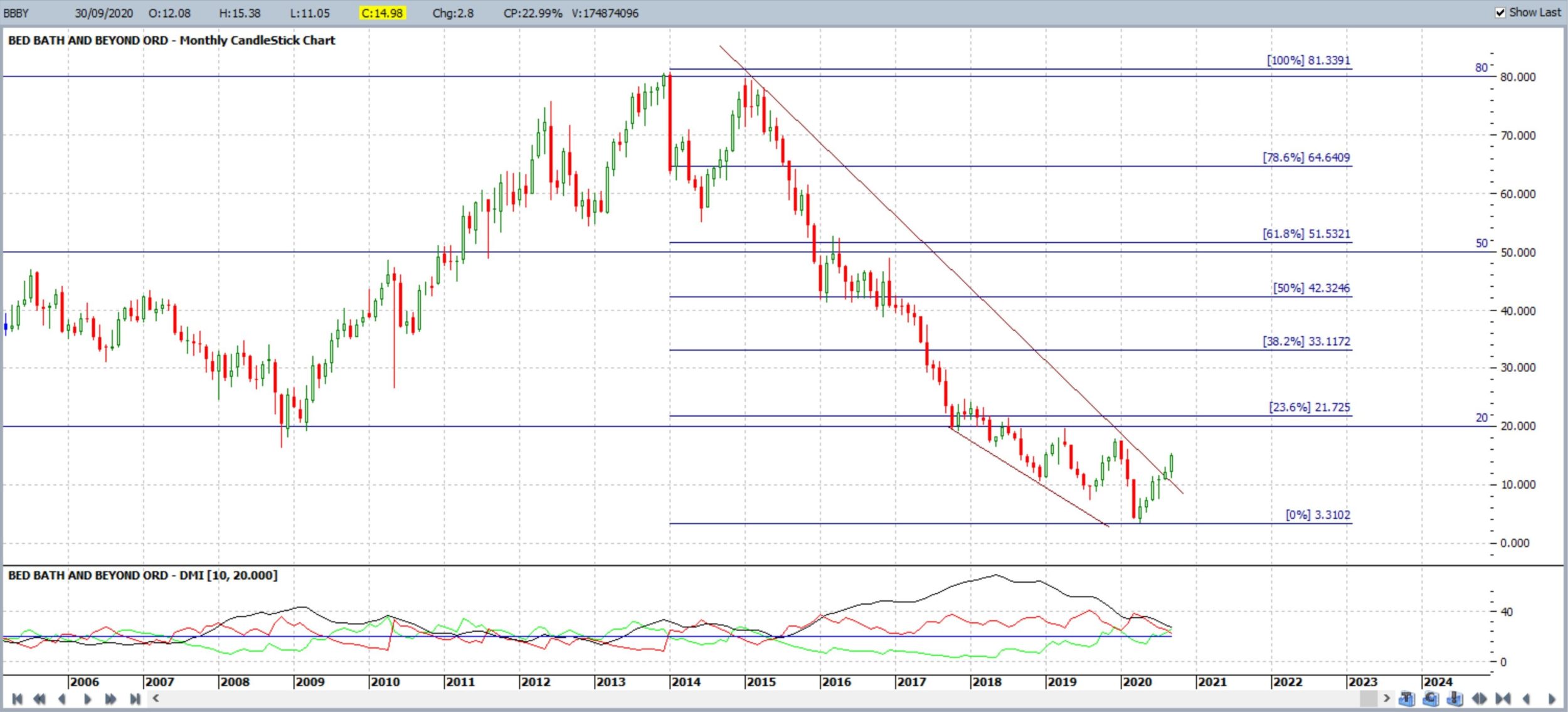The width and height of the screenshot is (1568, 712).
Task: Click the latest green candle near 2020
Action: (x=1172, y=465)
